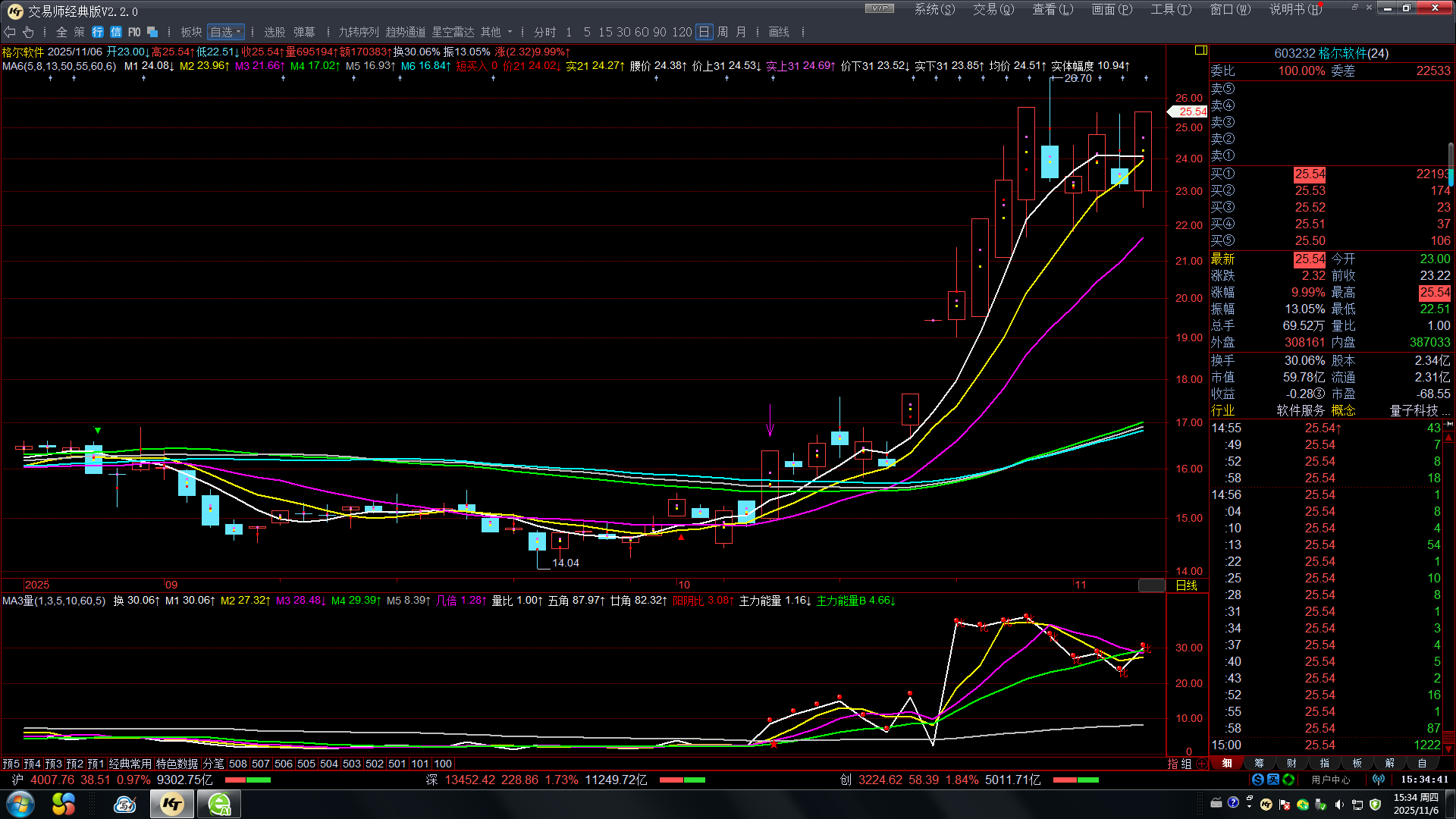Select the hand pan tool icon
1456x819 pixels.
(28, 32)
